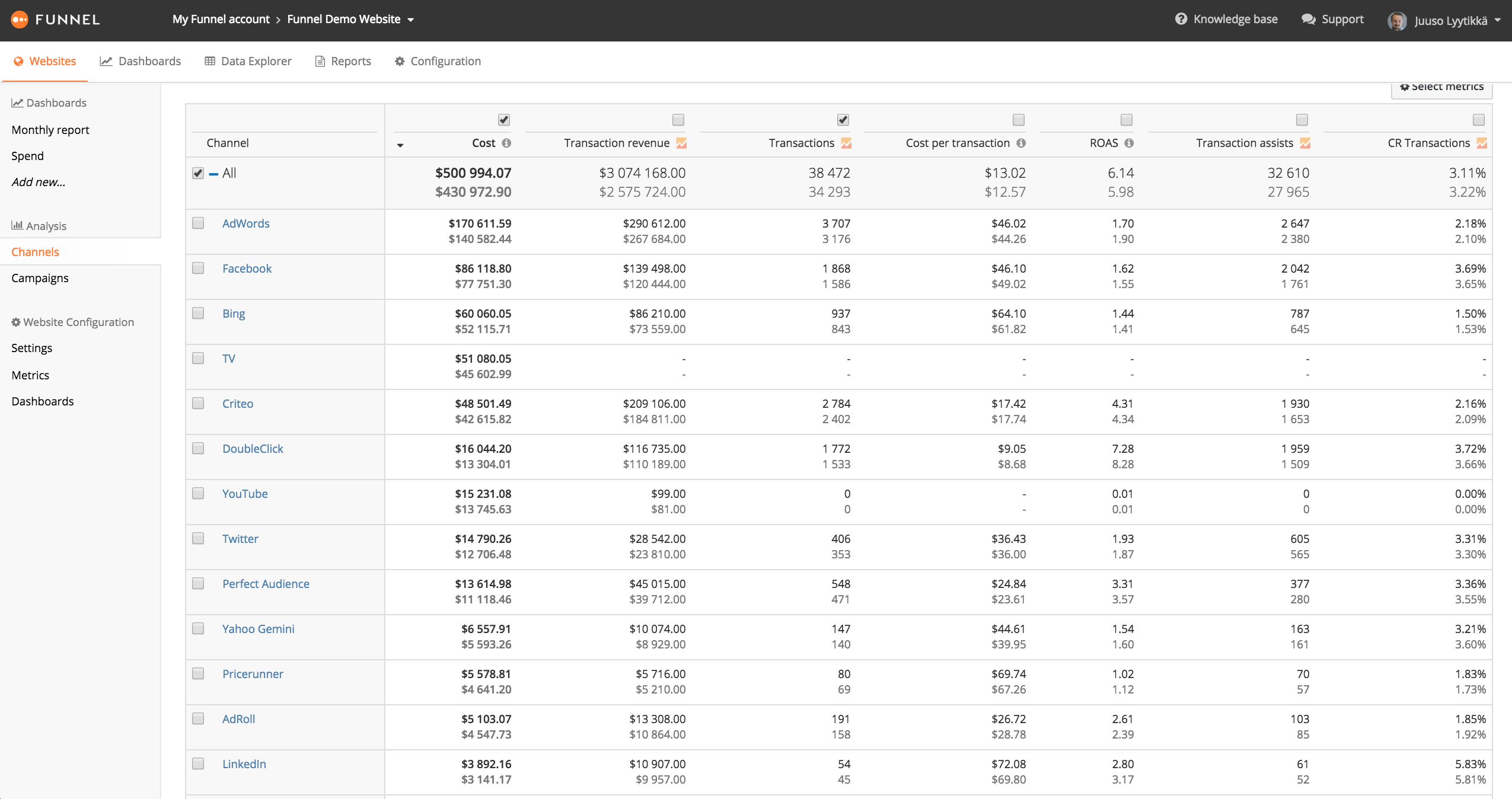Open the Dashboards top tab
Viewport: 1512px width, 799px height.
141,61
